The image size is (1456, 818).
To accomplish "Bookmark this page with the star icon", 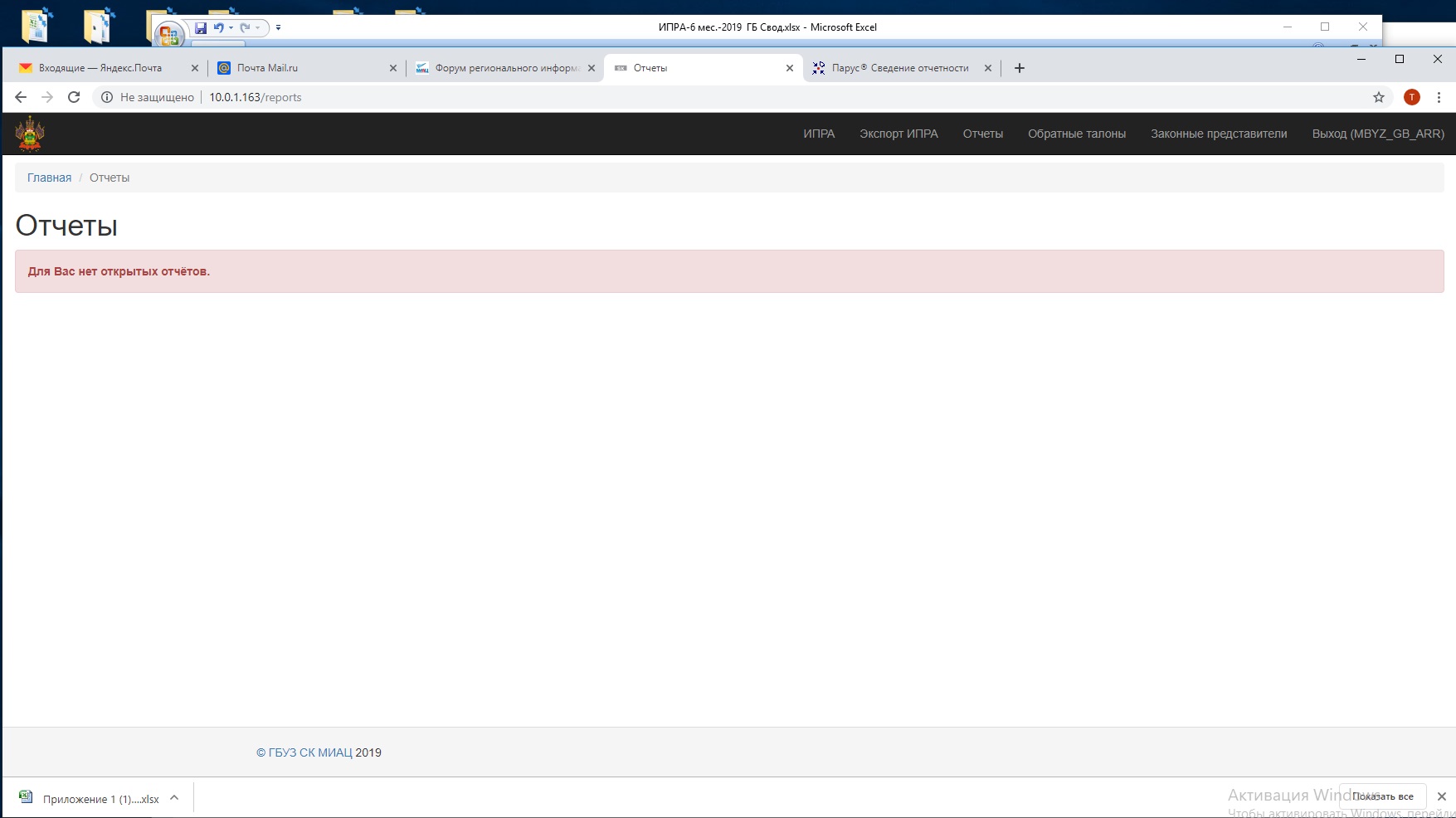I will pyautogui.click(x=1379, y=97).
